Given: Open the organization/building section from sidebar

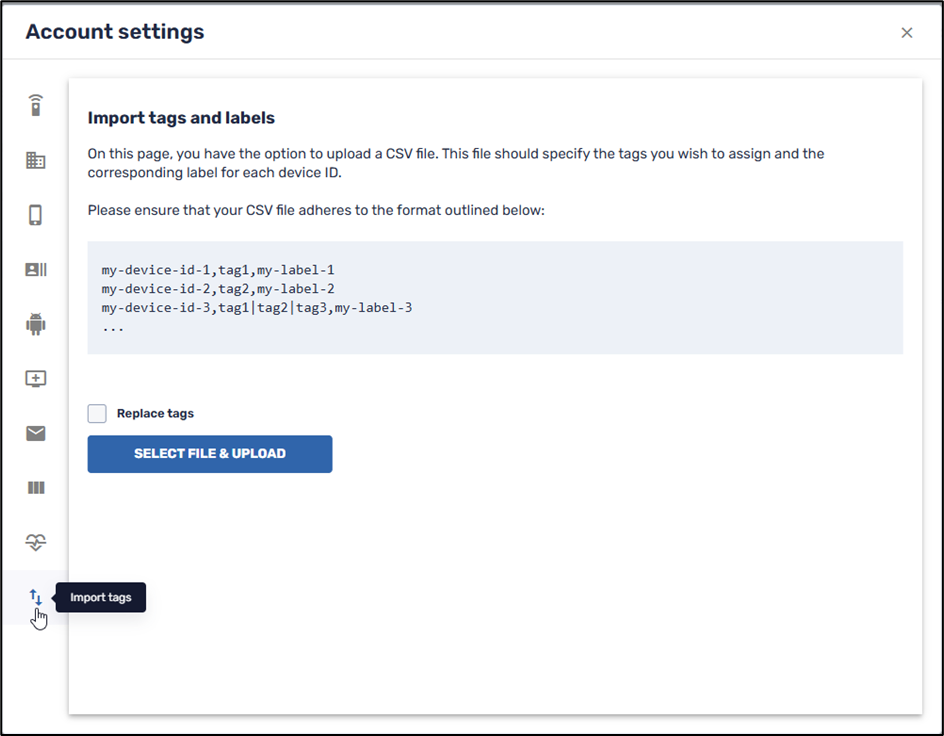Looking at the screenshot, I should point(36,160).
